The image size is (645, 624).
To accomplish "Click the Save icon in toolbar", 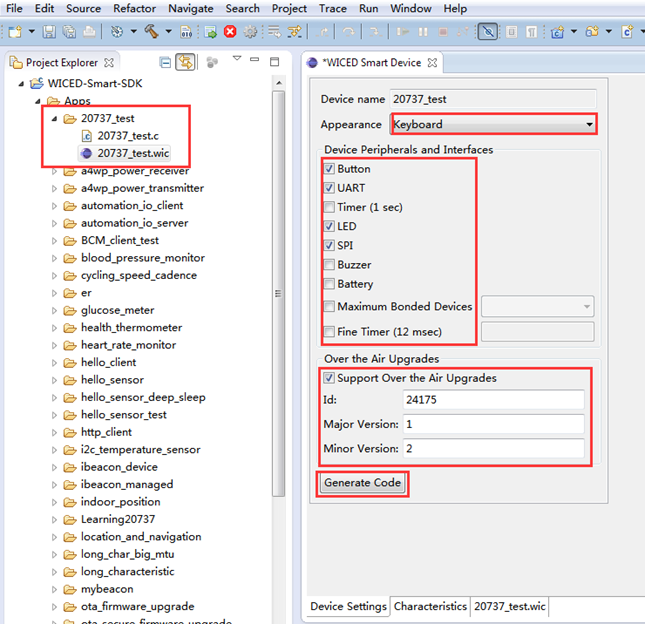I will click(x=49, y=32).
